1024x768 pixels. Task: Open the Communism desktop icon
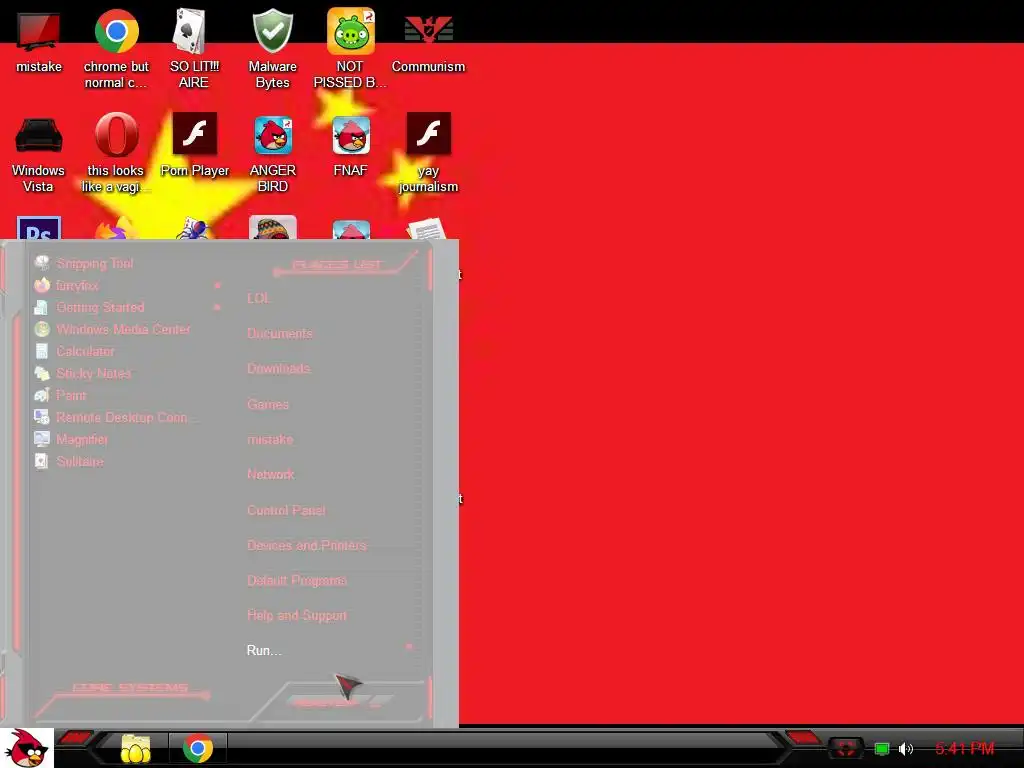click(428, 42)
